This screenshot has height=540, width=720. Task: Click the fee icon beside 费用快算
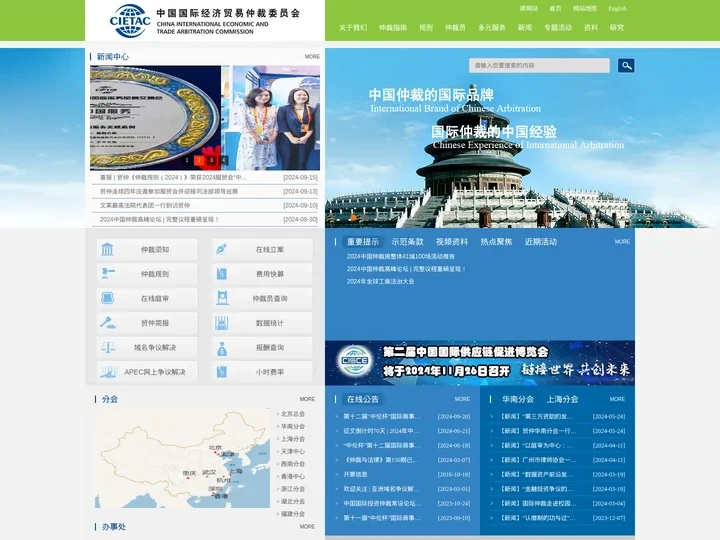tap(222, 274)
